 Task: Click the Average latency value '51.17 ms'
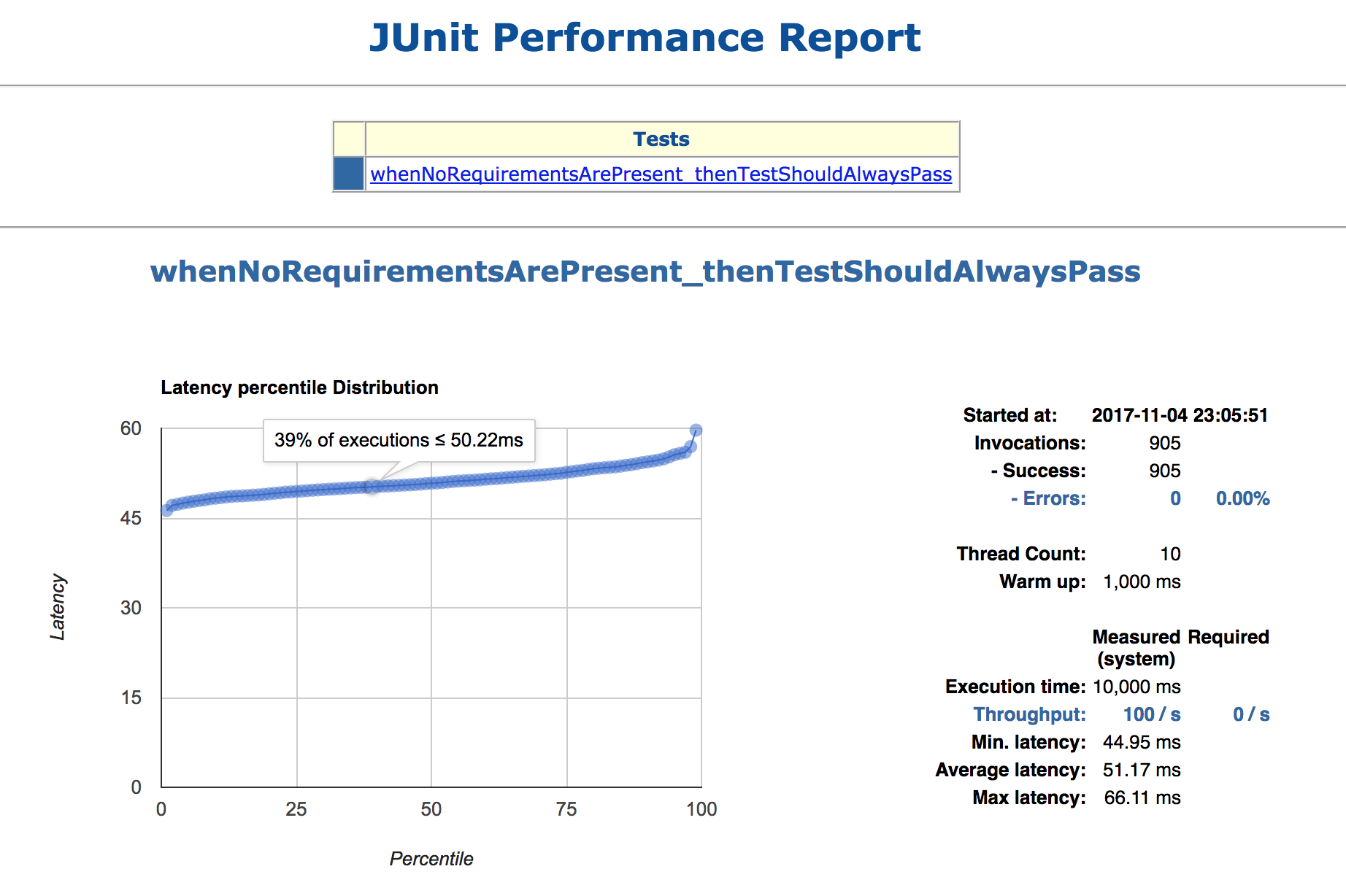tap(1142, 770)
